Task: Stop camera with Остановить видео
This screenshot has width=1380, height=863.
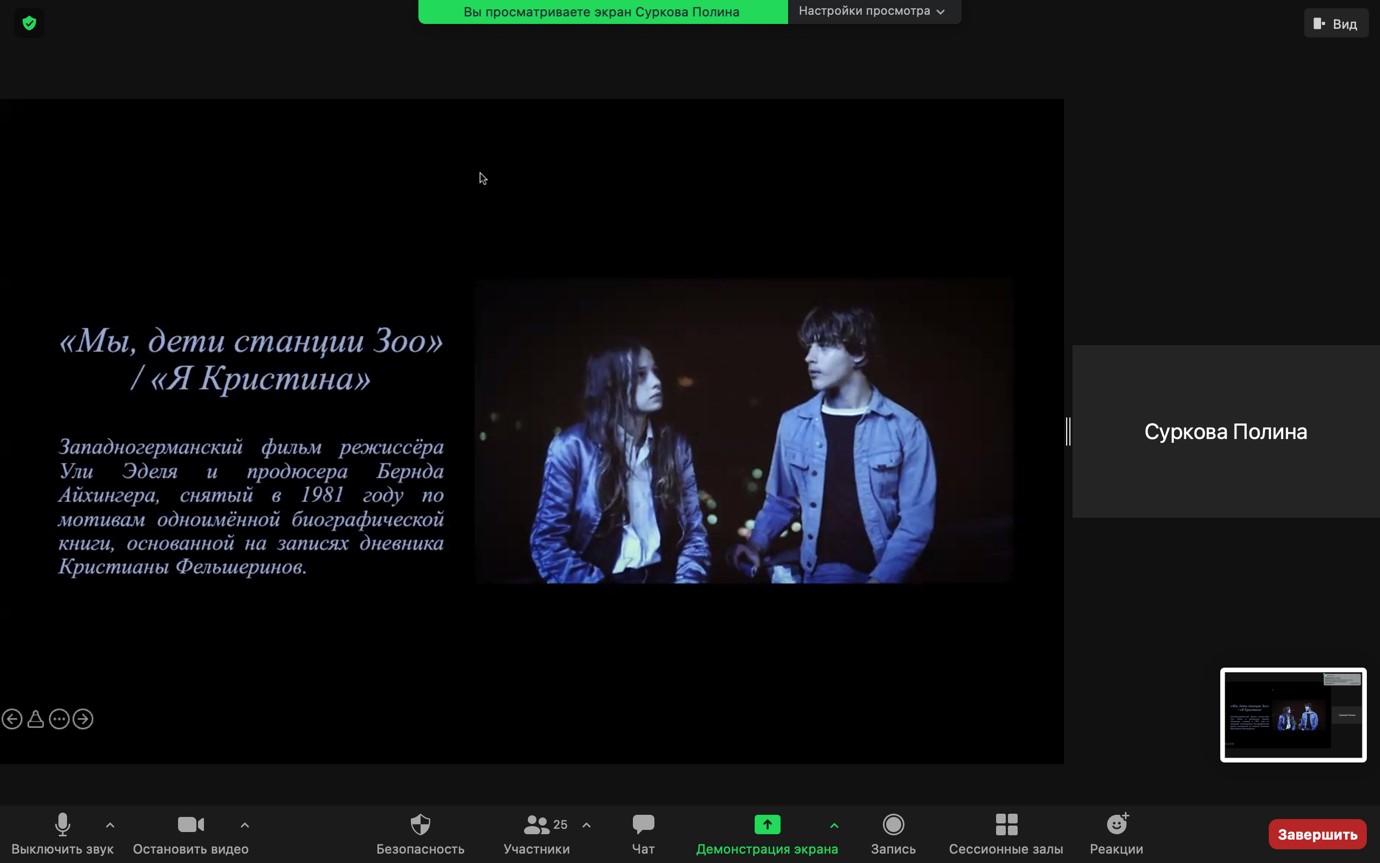Action: click(x=190, y=834)
